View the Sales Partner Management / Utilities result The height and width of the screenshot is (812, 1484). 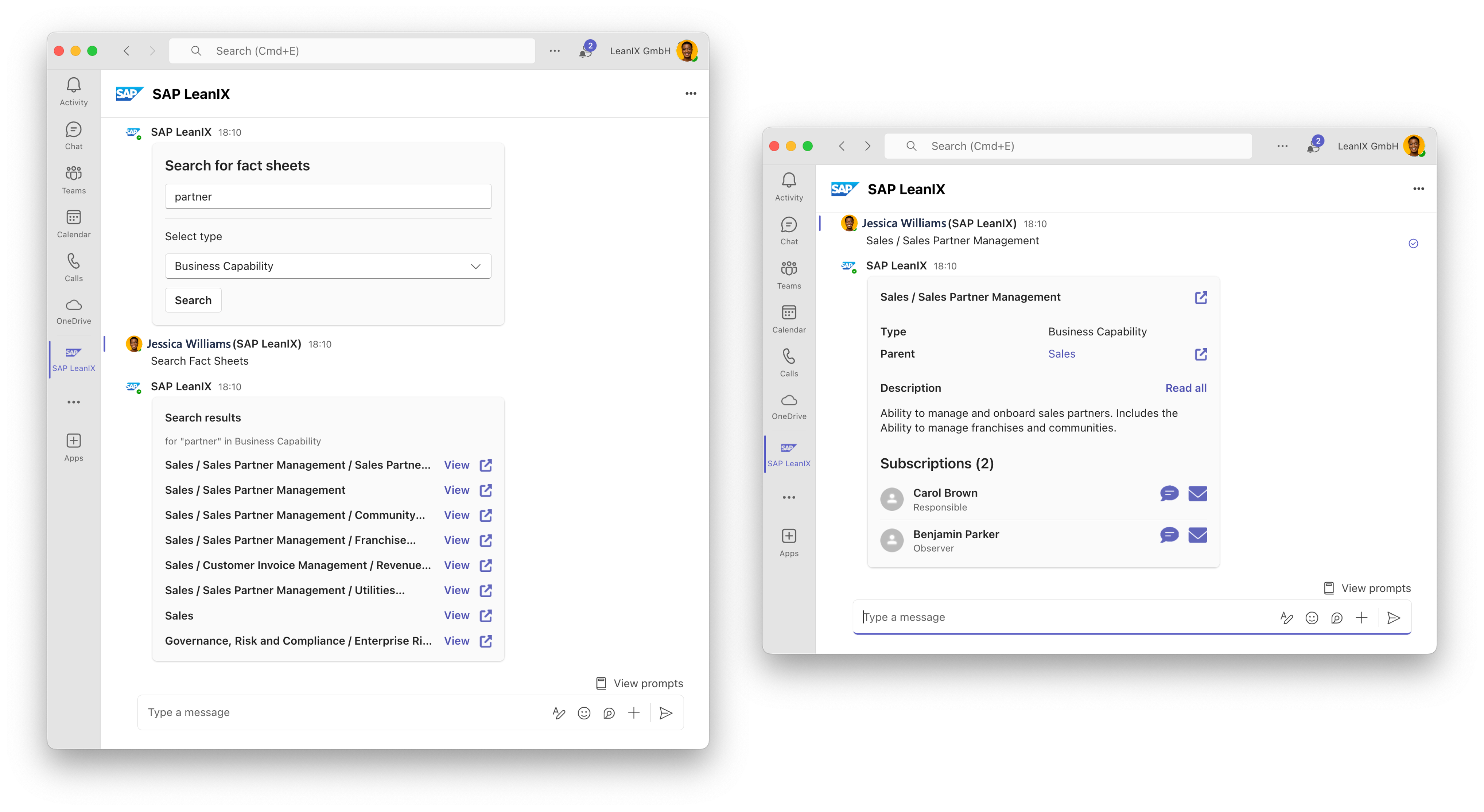pyautogui.click(x=456, y=590)
